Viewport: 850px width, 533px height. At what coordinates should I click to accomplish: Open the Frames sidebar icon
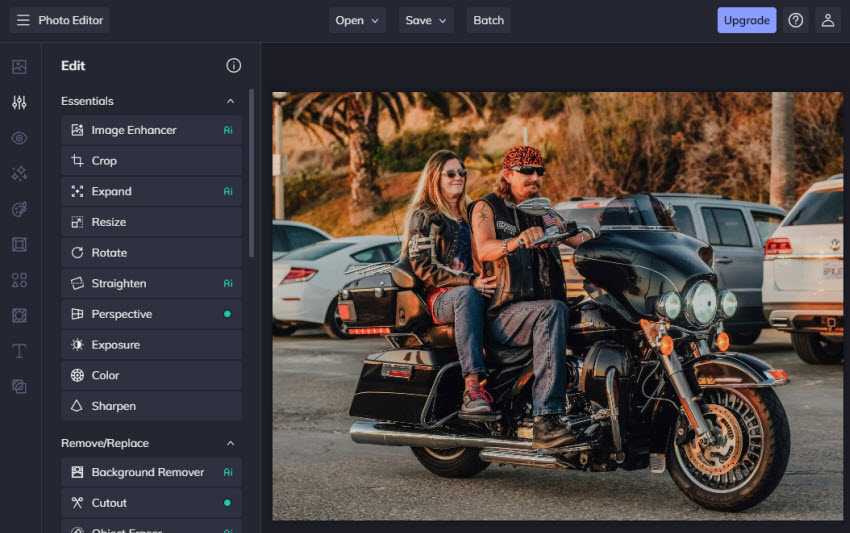pyautogui.click(x=19, y=244)
